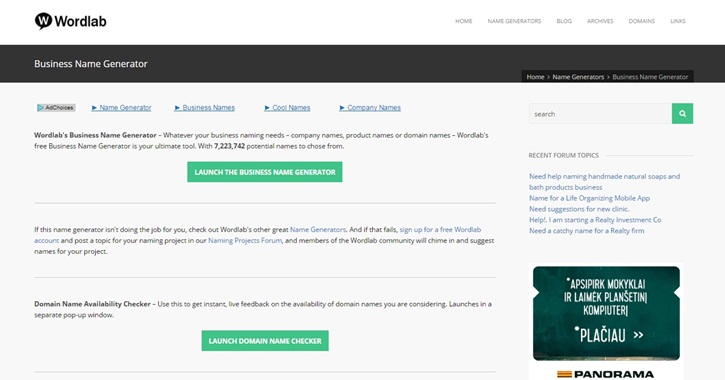
Task: Open the Domains menu item
Action: pyautogui.click(x=642, y=21)
